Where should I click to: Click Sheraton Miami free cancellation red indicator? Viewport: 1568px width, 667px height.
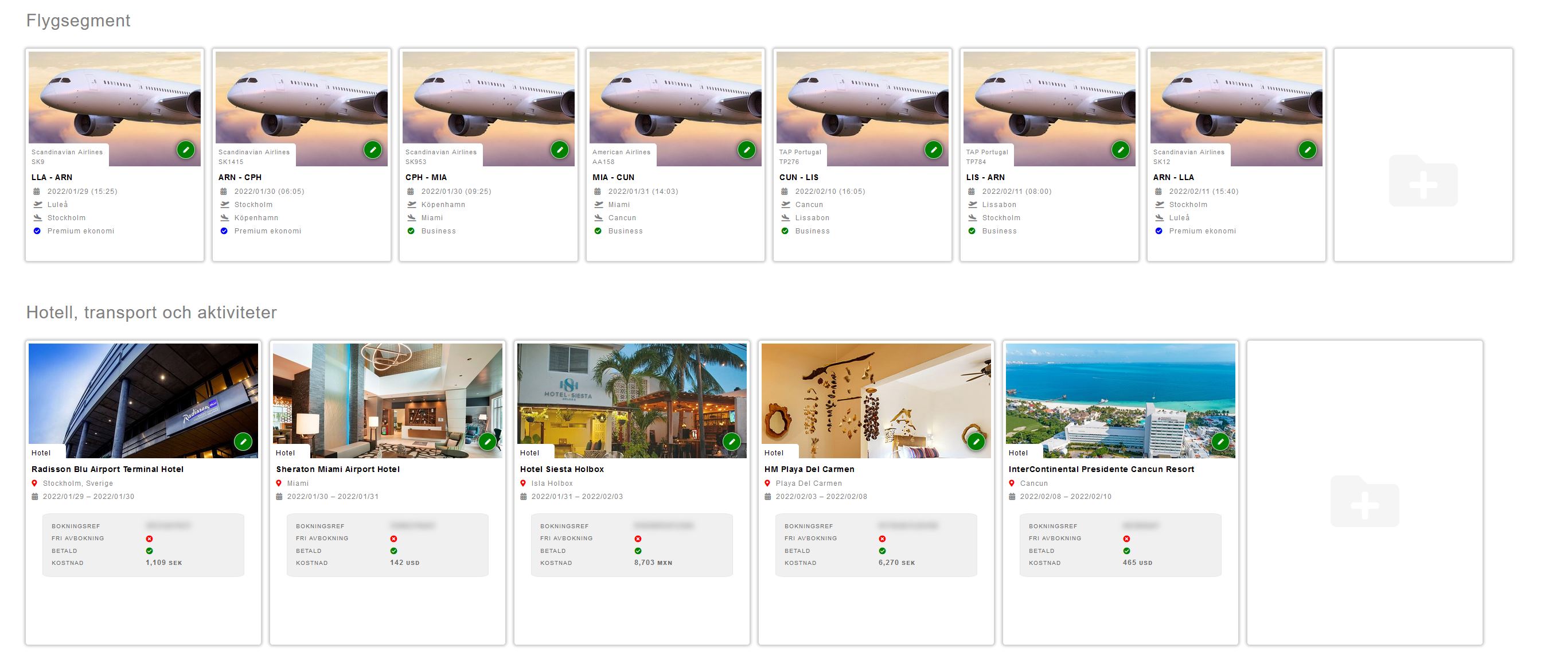(x=394, y=539)
